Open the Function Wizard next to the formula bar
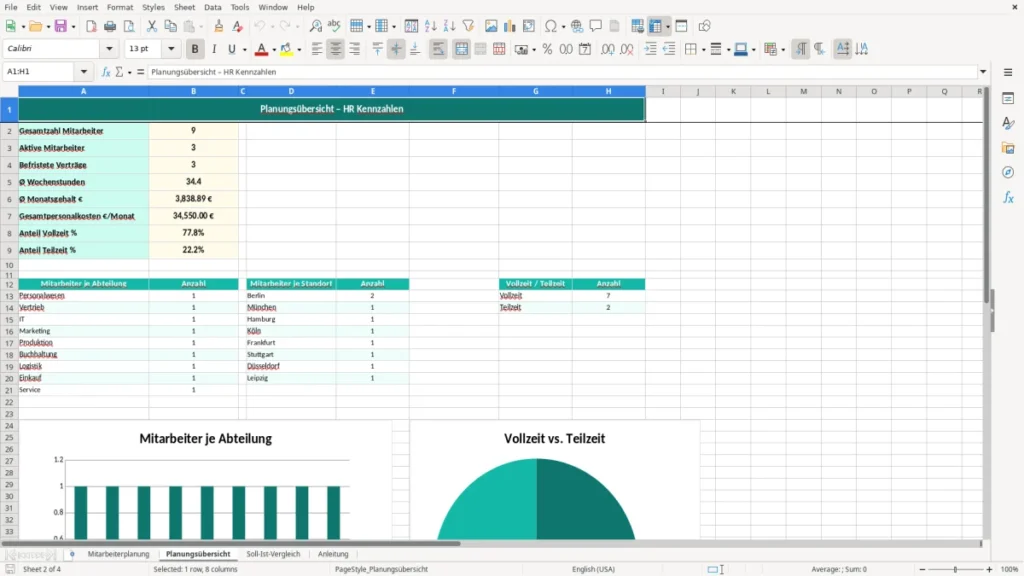The image size is (1024, 576). [106, 72]
